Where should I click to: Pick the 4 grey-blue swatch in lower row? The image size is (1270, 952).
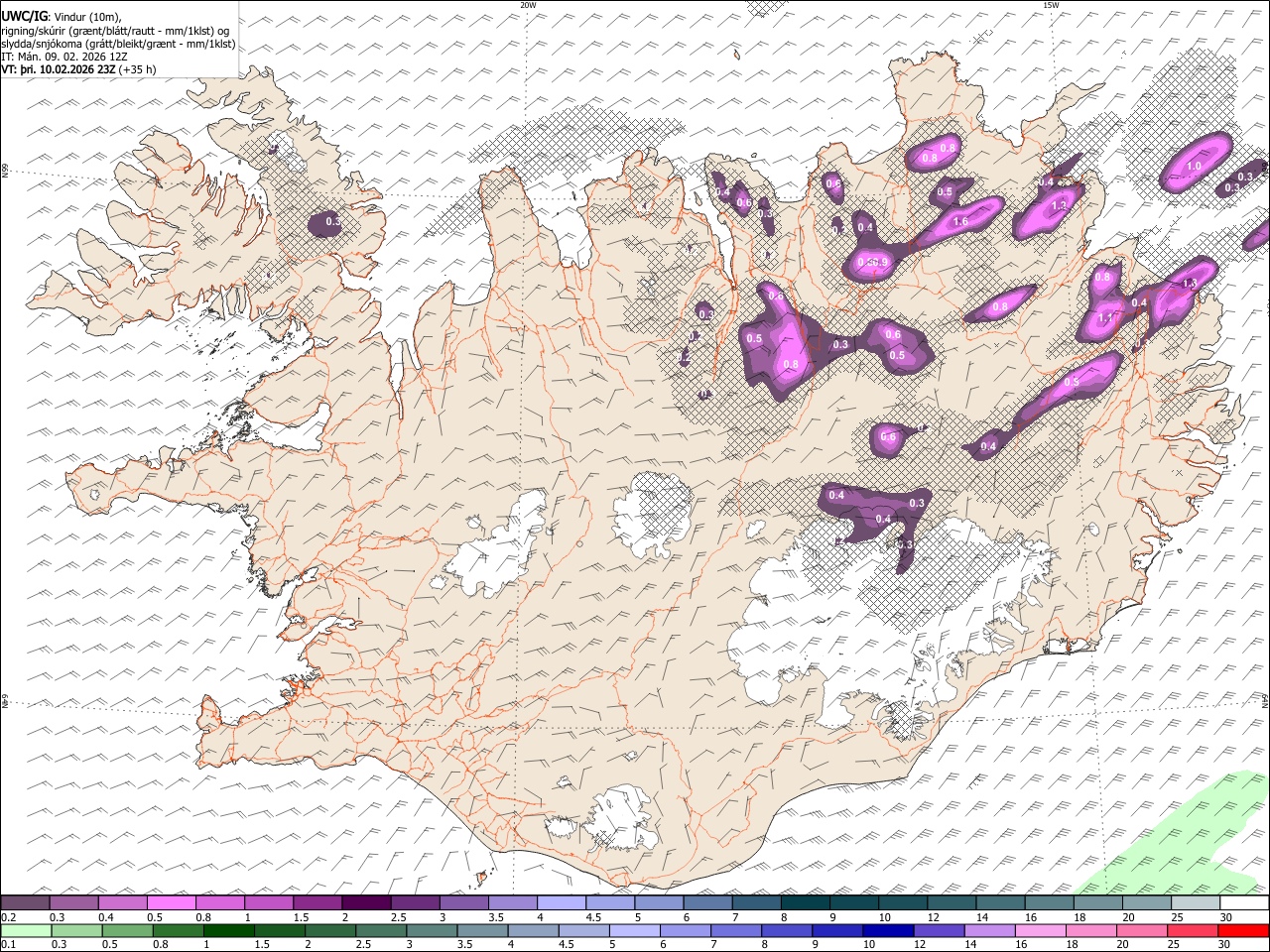[x=534, y=931]
